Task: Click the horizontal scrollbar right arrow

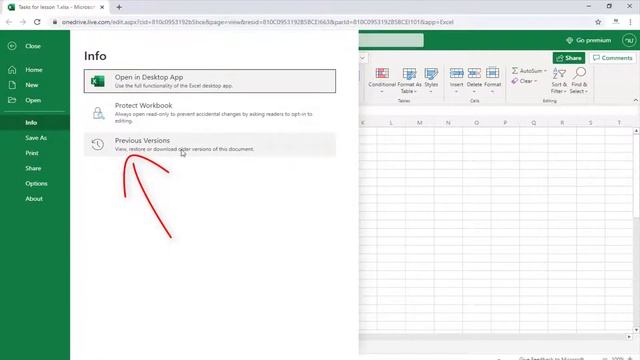Action: pyautogui.click(x=629, y=337)
